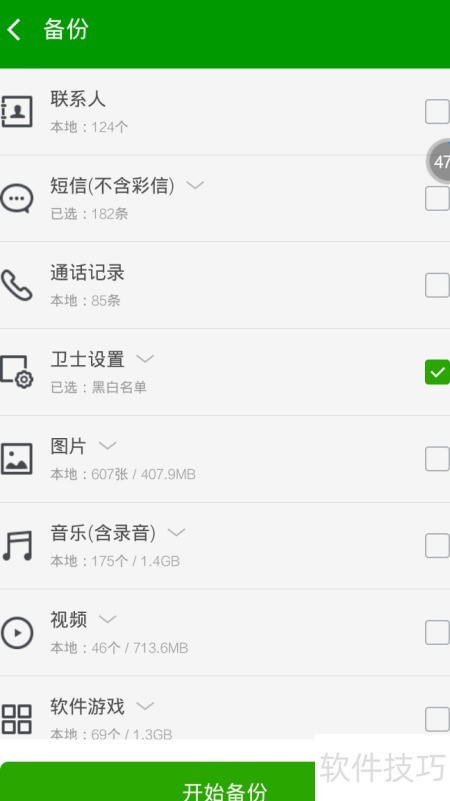The width and height of the screenshot is (450, 801).
Task: Expand the 短信(不含彩信) dropdown chevron
Action: [195, 185]
